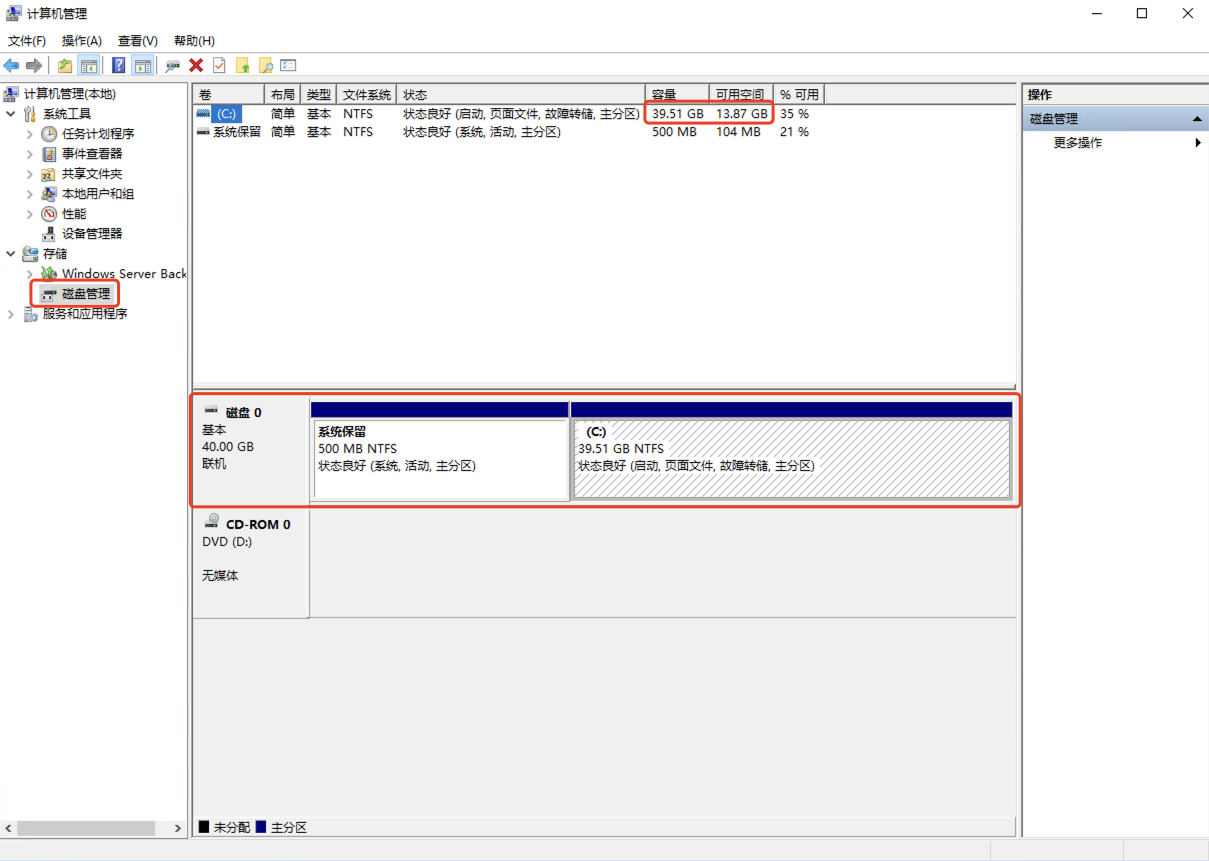
Task: Click the 35 % available cell
Action: click(794, 114)
